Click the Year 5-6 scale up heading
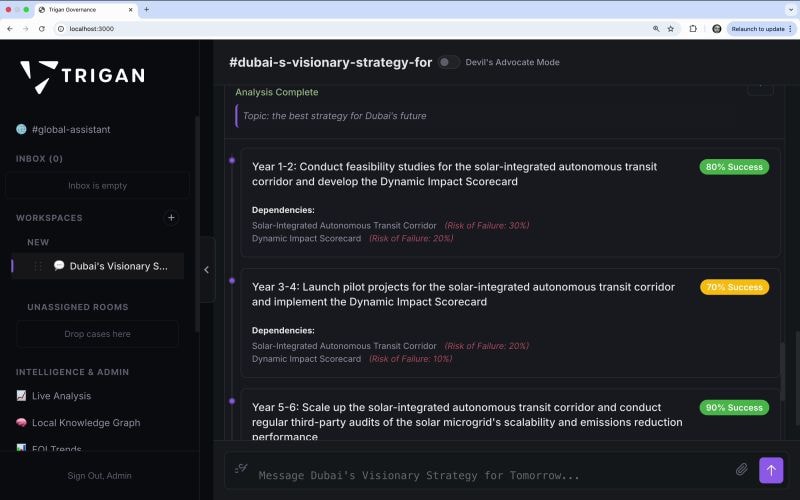 click(467, 421)
